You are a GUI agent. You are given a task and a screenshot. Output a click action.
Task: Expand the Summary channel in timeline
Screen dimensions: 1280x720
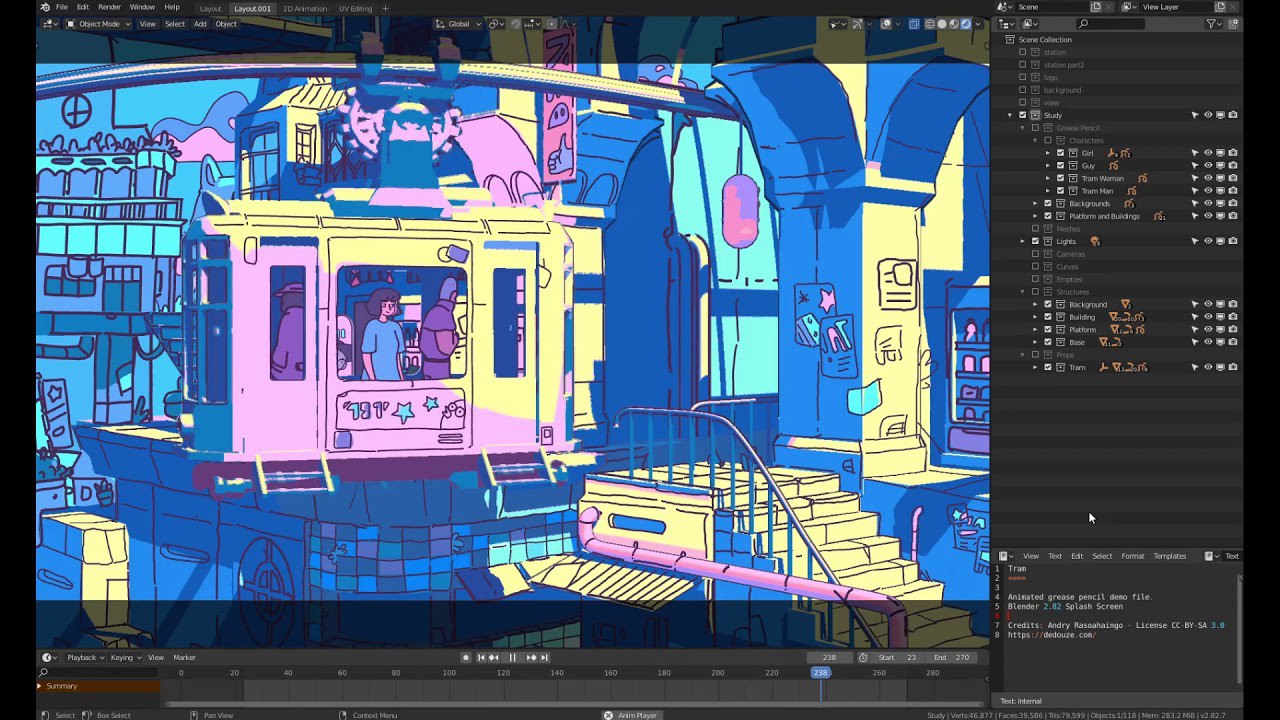[x=40, y=686]
